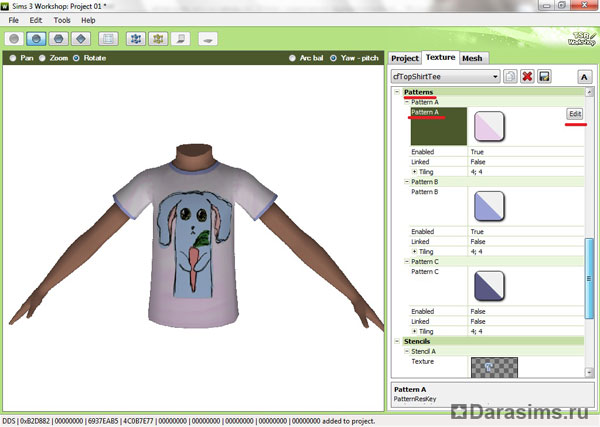
Task: Click Linked value False under Pattern A
Action: [x=478, y=162]
